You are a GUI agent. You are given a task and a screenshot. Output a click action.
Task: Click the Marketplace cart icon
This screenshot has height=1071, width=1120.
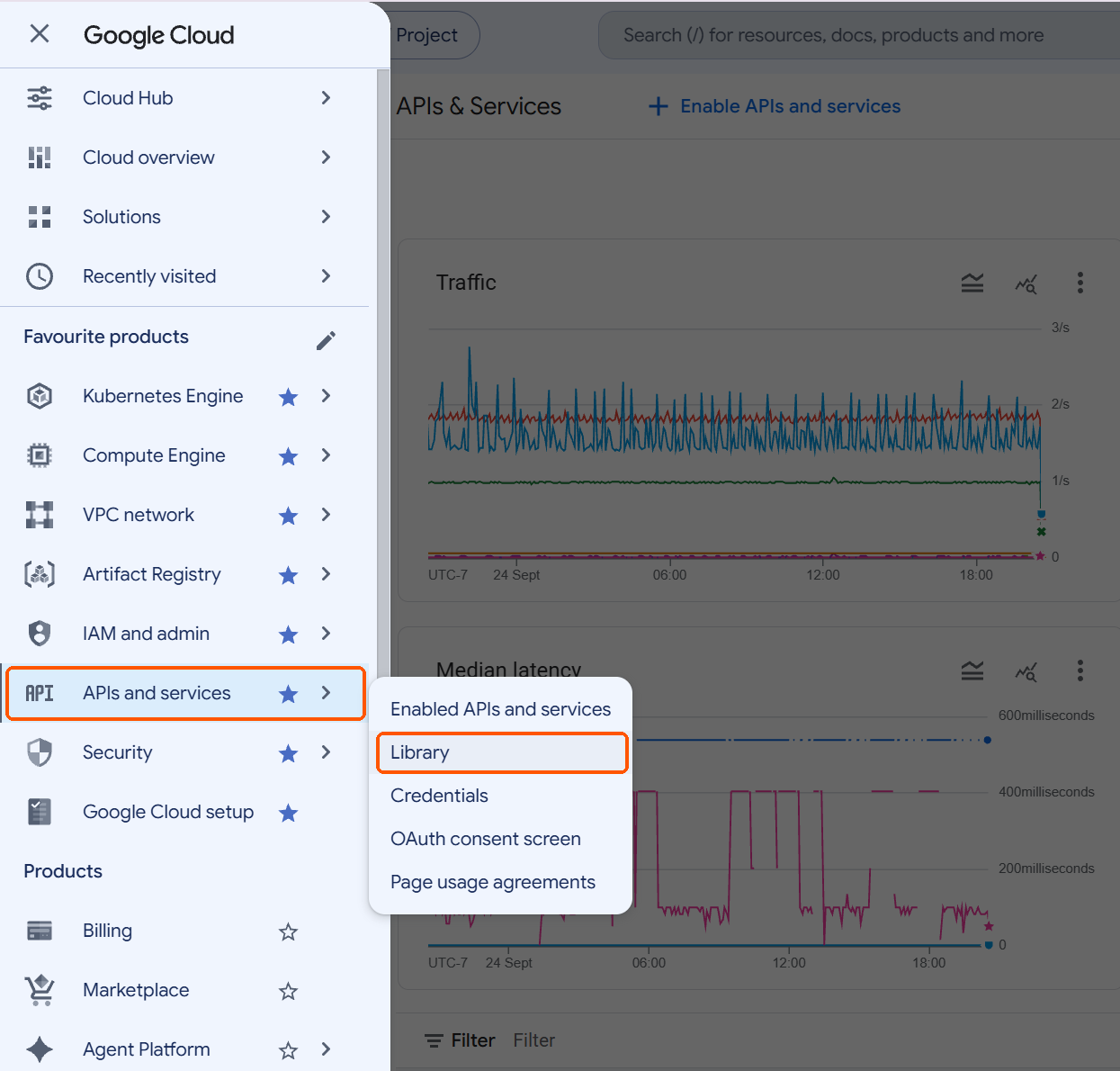[40, 990]
